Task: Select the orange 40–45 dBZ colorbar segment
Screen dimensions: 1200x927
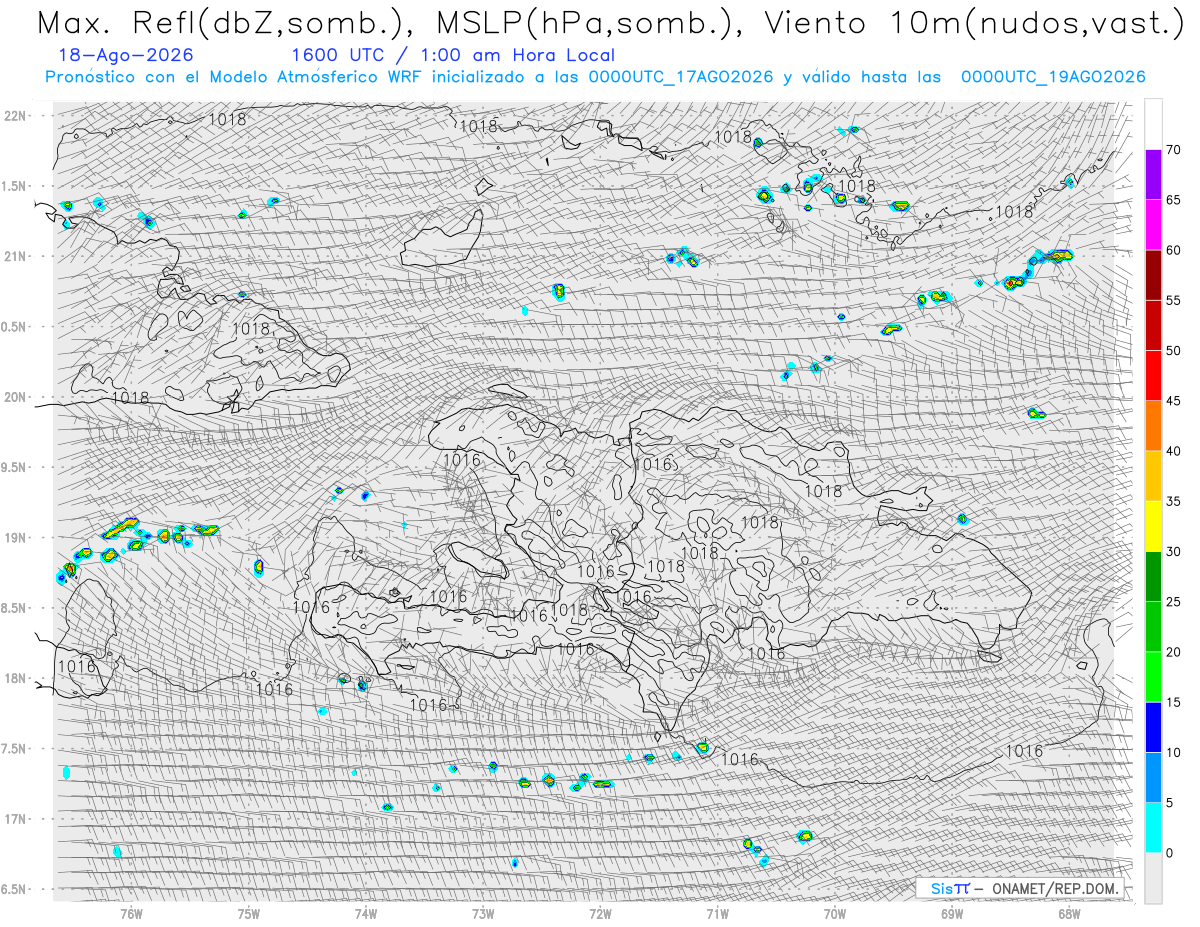Action: (x=1153, y=426)
